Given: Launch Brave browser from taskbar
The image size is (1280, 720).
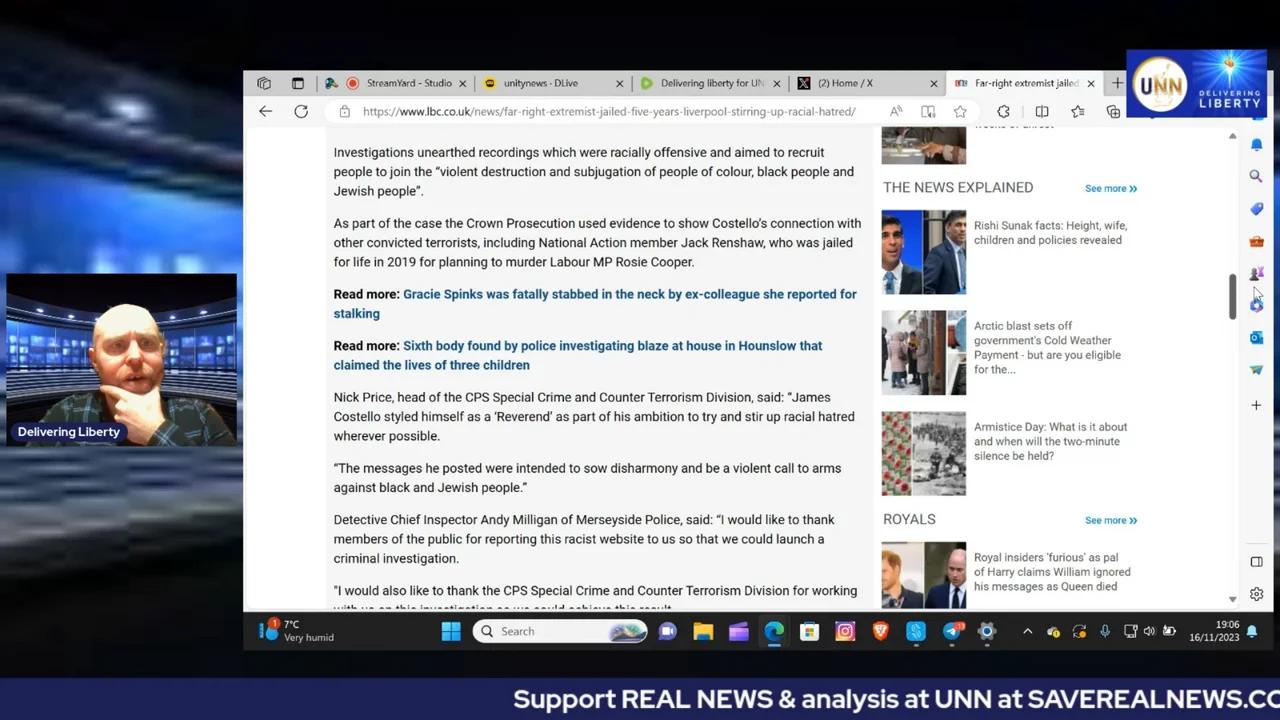Looking at the screenshot, I should point(880,631).
